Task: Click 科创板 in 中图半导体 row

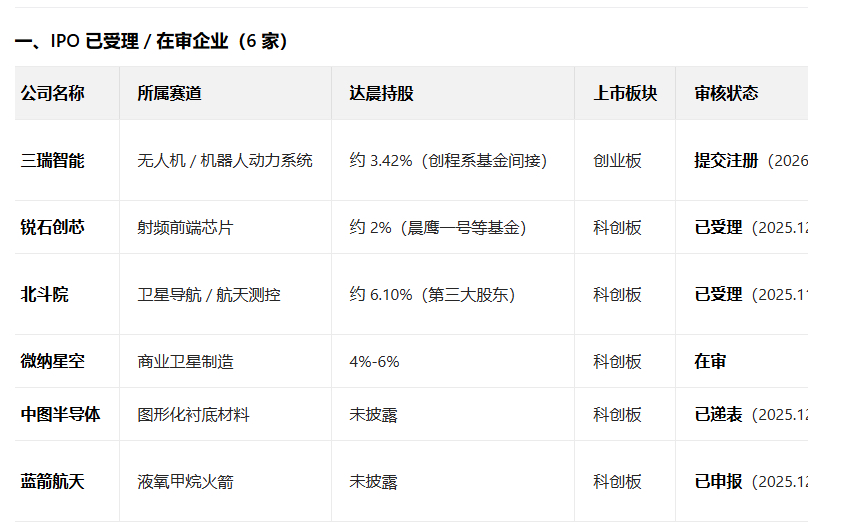Action: [x=618, y=414]
